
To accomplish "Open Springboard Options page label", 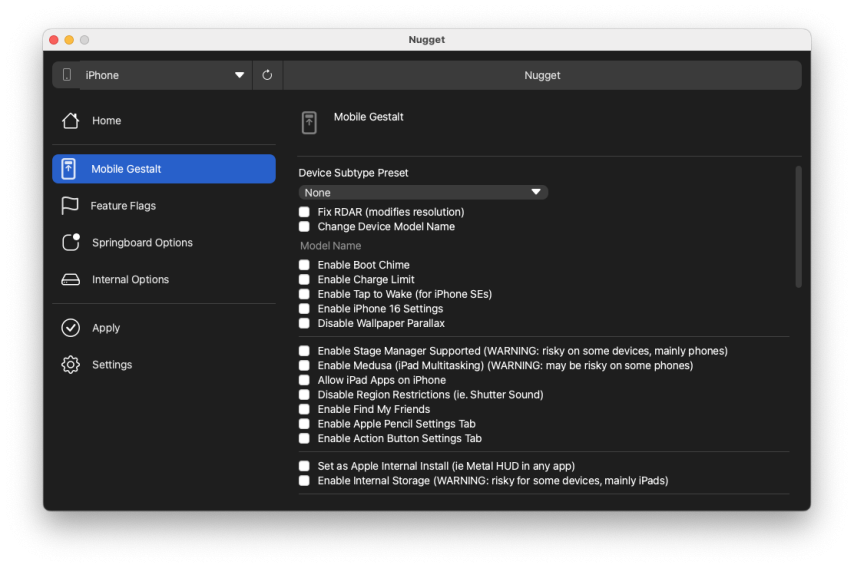I will pos(142,242).
